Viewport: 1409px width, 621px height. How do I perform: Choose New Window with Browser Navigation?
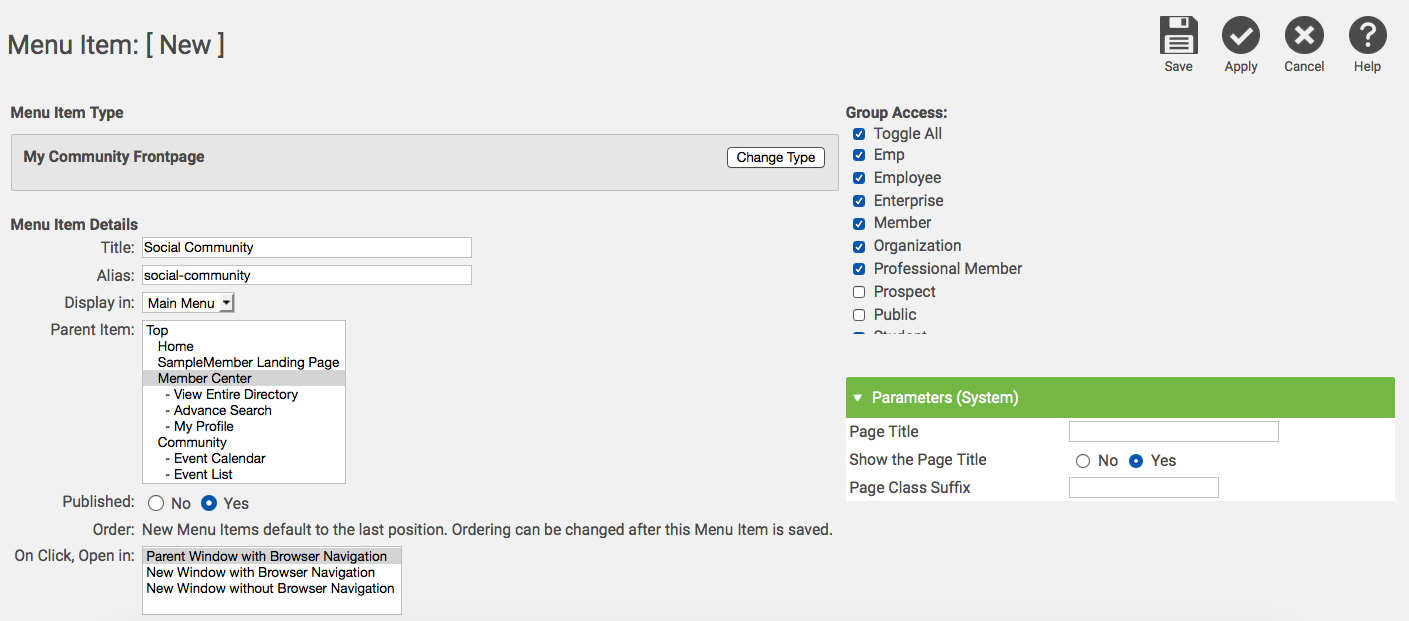click(260, 573)
